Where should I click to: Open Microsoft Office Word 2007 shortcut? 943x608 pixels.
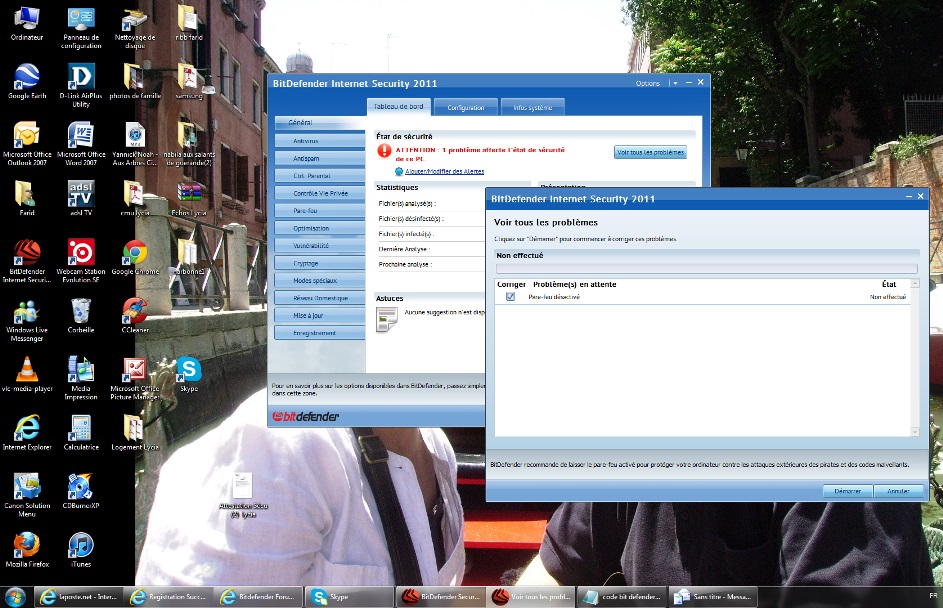click(81, 143)
